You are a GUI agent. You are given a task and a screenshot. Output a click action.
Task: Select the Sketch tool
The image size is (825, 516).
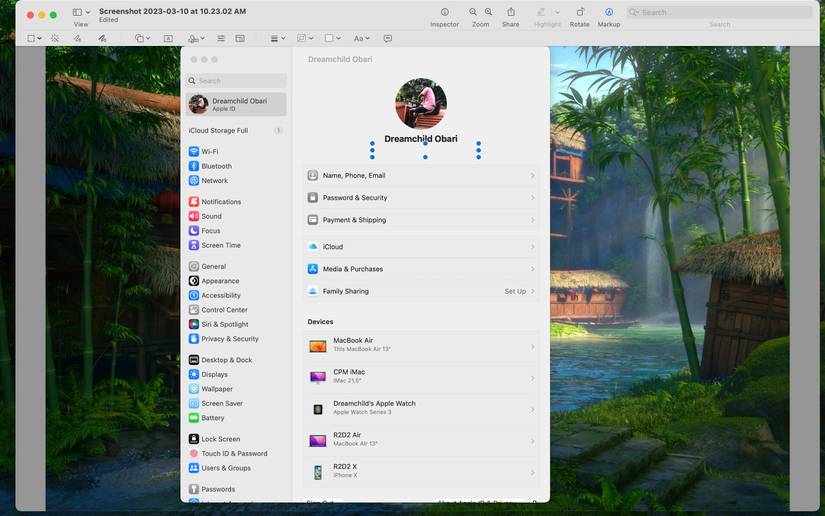(x=77, y=38)
